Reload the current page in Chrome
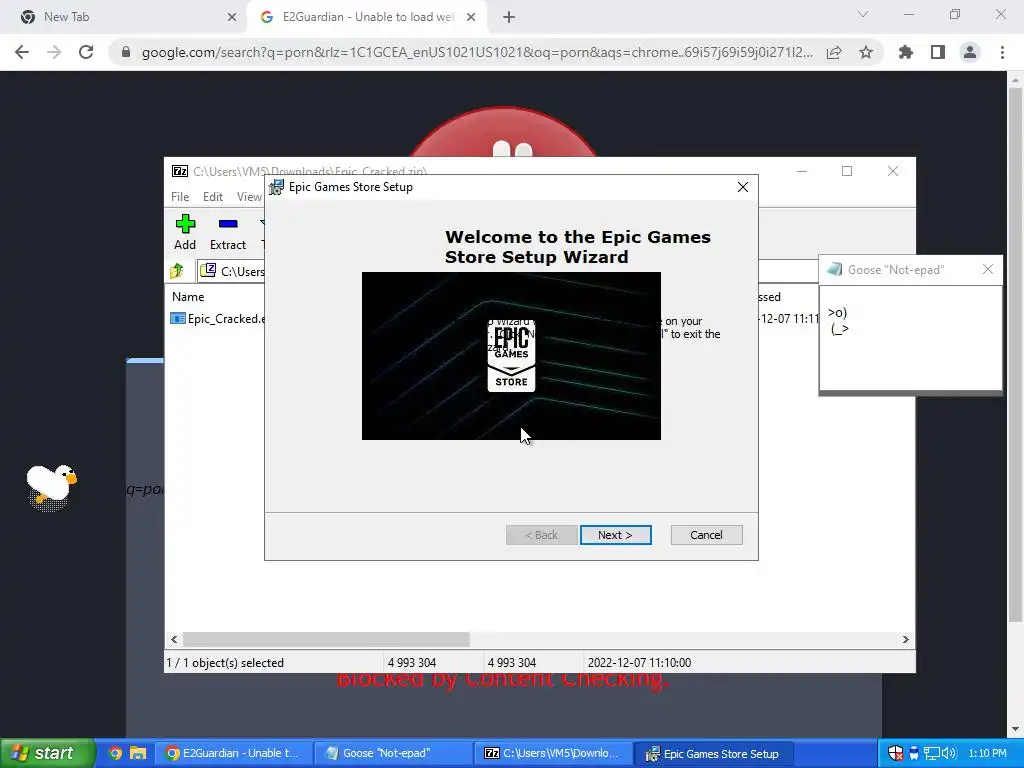 [x=86, y=52]
